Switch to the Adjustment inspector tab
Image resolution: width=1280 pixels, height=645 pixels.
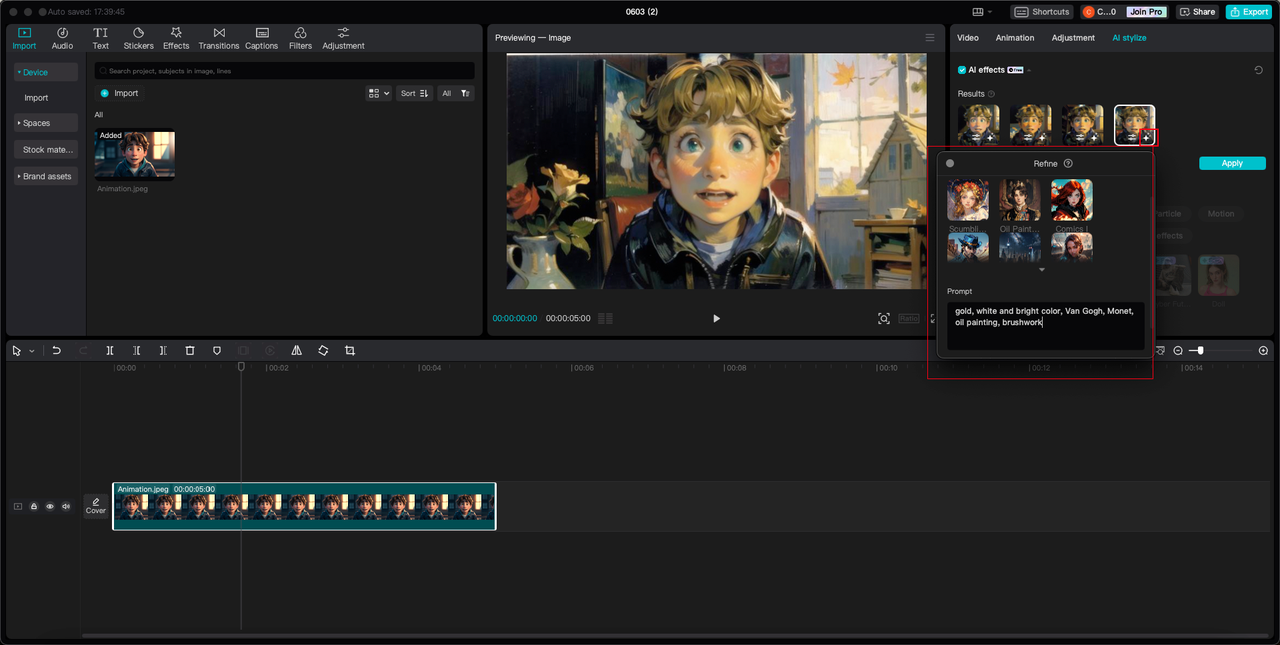pos(1073,38)
